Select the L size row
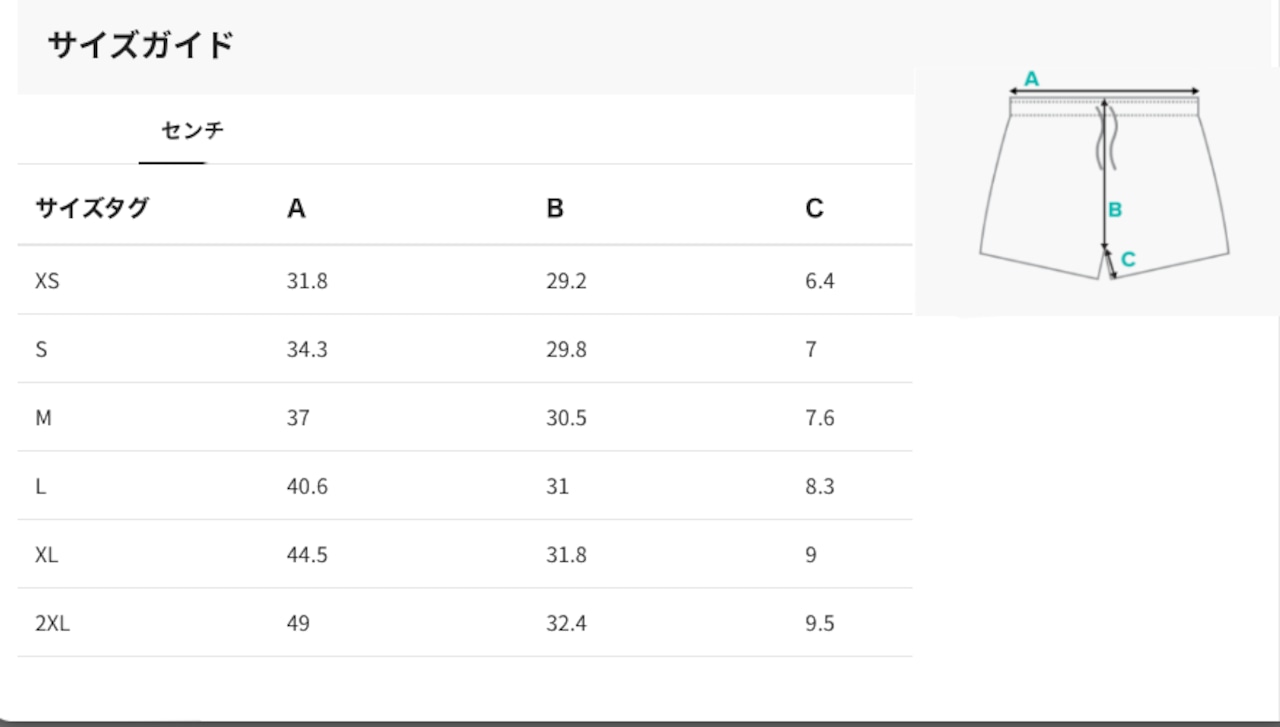Viewport: 1280px width, 727px height. [x=465, y=486]
